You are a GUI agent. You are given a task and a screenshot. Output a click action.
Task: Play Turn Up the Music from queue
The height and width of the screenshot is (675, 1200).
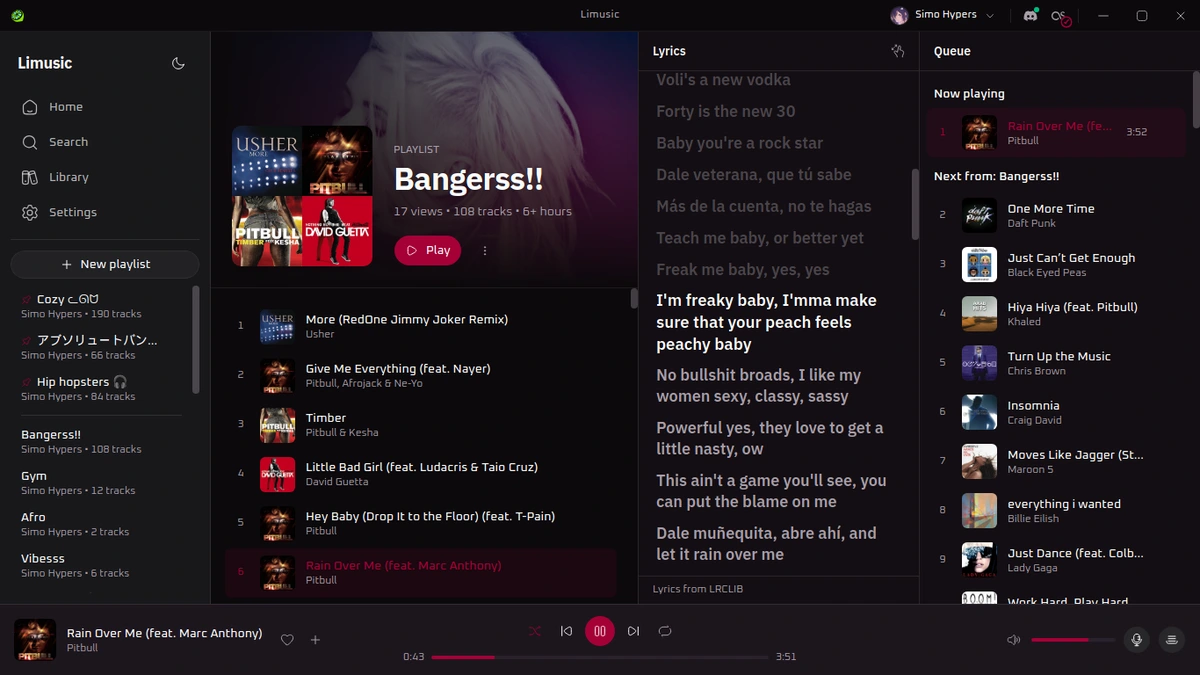tap(1056, 363)
